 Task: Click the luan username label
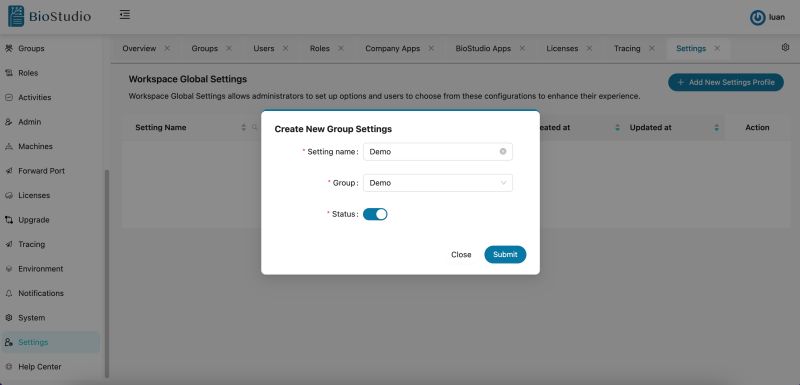(x=777, y=17)
